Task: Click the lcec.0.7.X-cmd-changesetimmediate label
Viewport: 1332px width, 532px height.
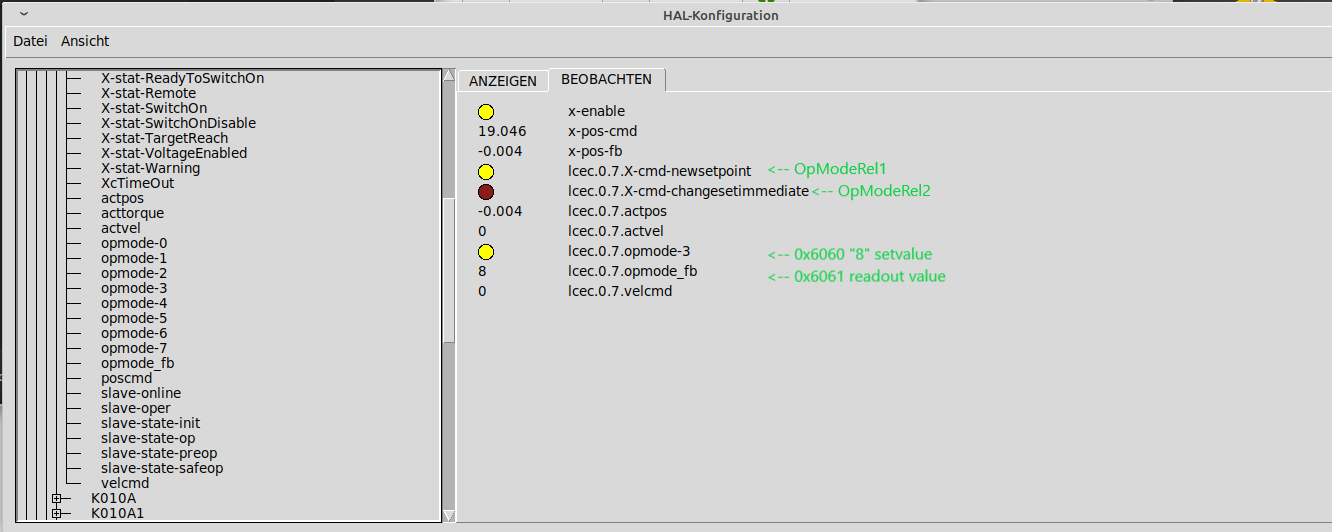Action: (x=688, y=191)
